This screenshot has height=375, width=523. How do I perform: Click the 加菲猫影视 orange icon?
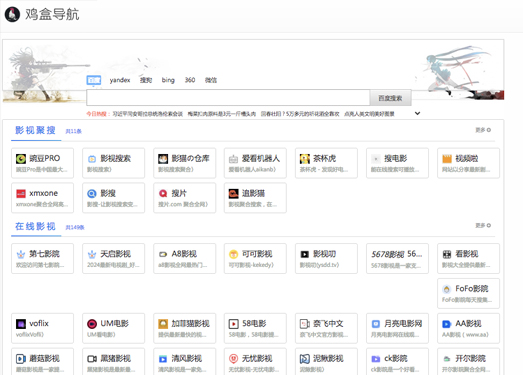tap(163, 324)
